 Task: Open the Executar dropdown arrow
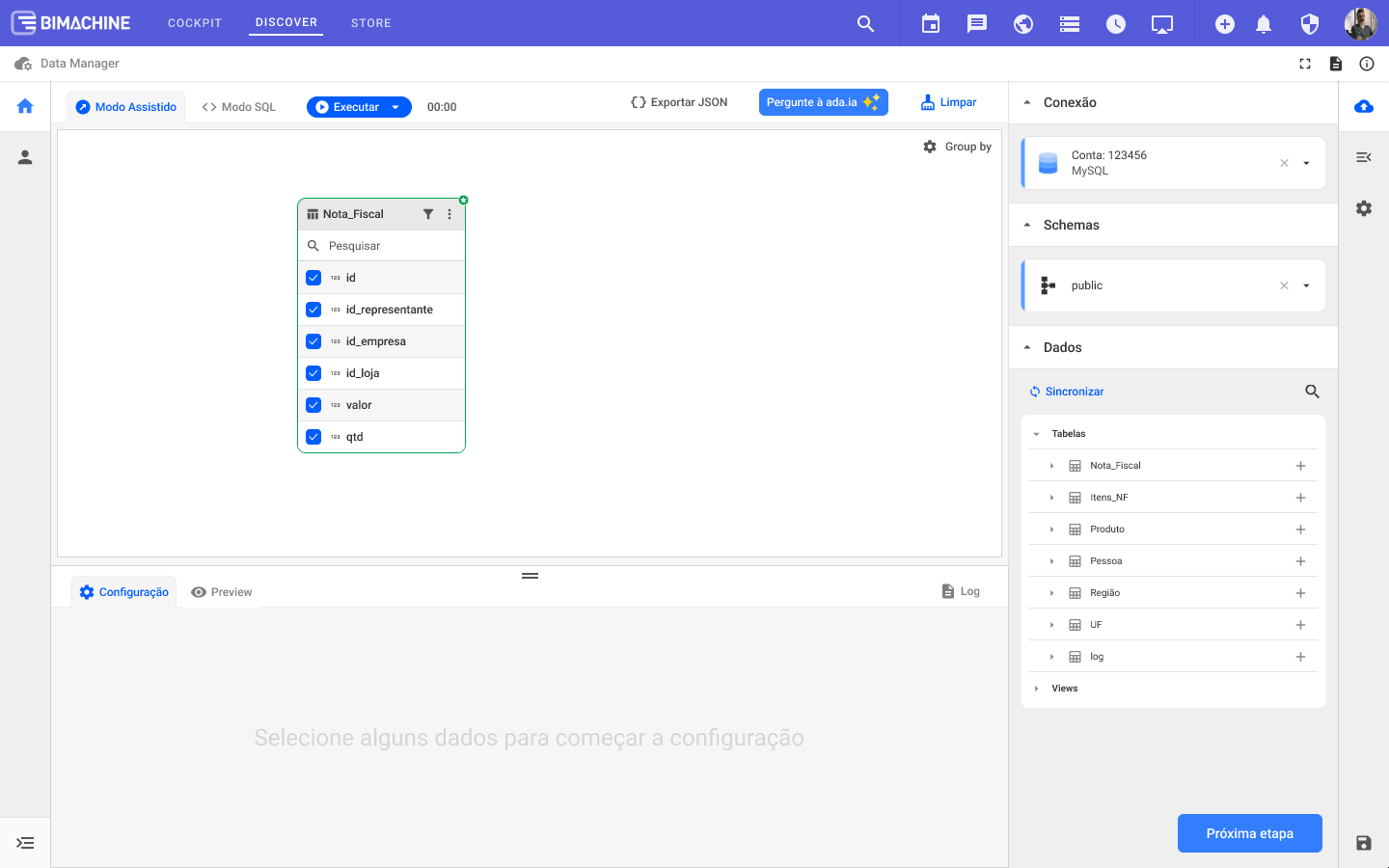395,107
